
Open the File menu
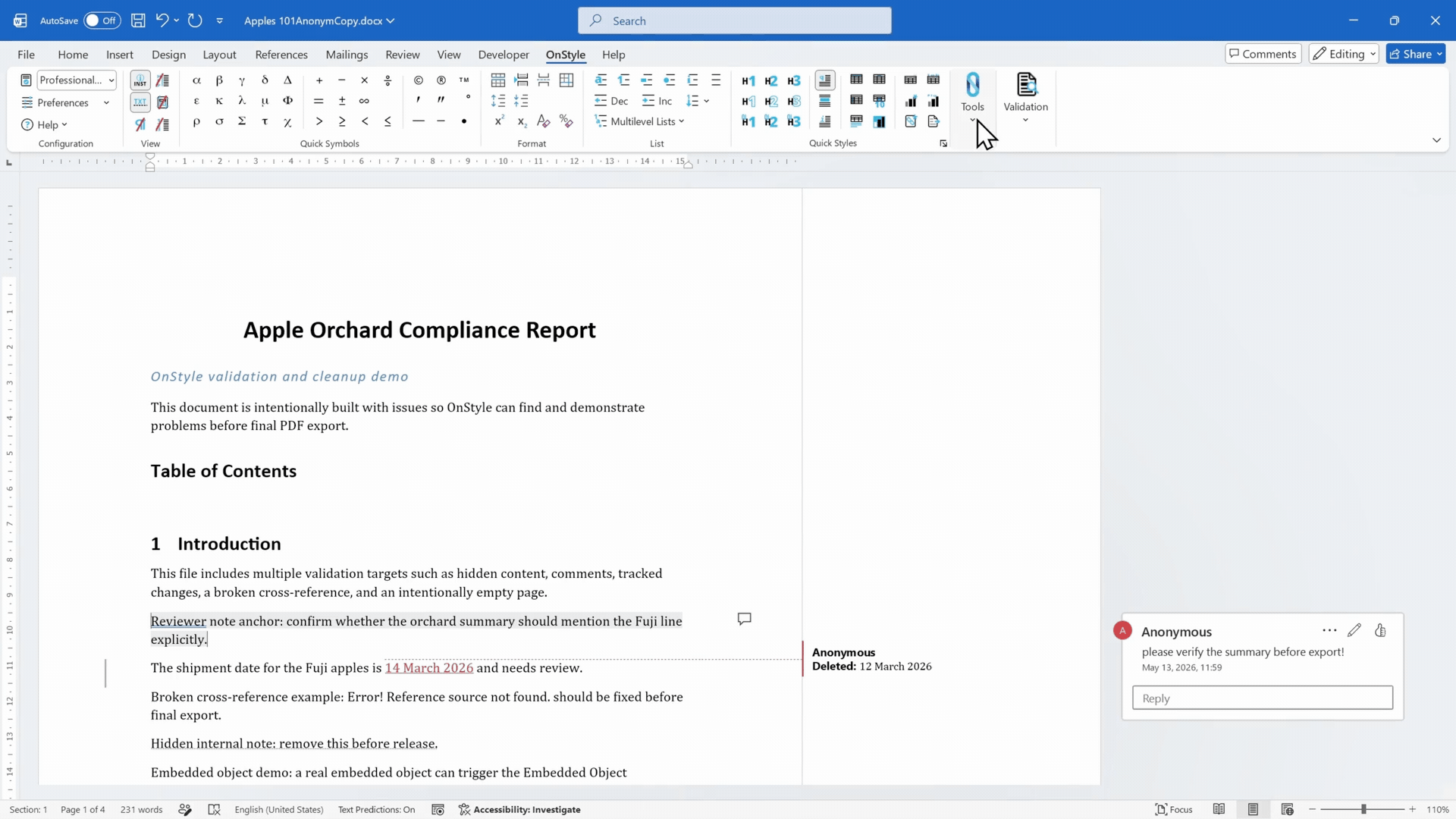26,55
